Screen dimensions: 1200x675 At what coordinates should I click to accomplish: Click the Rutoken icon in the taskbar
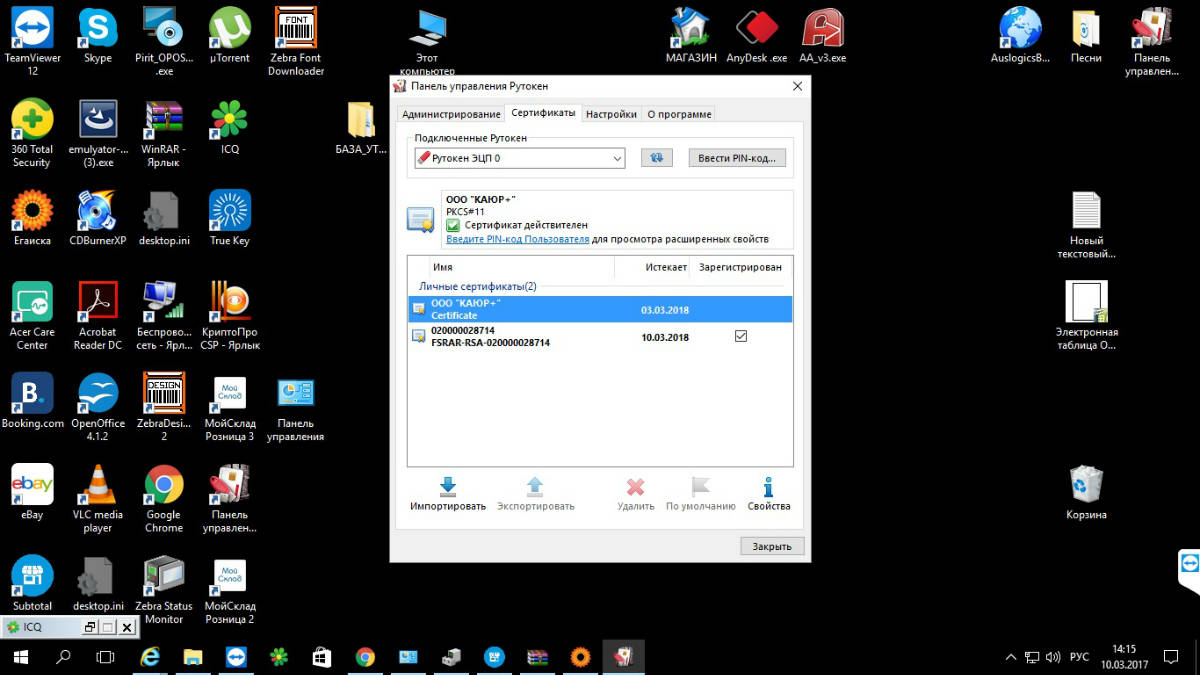[623, 656]
